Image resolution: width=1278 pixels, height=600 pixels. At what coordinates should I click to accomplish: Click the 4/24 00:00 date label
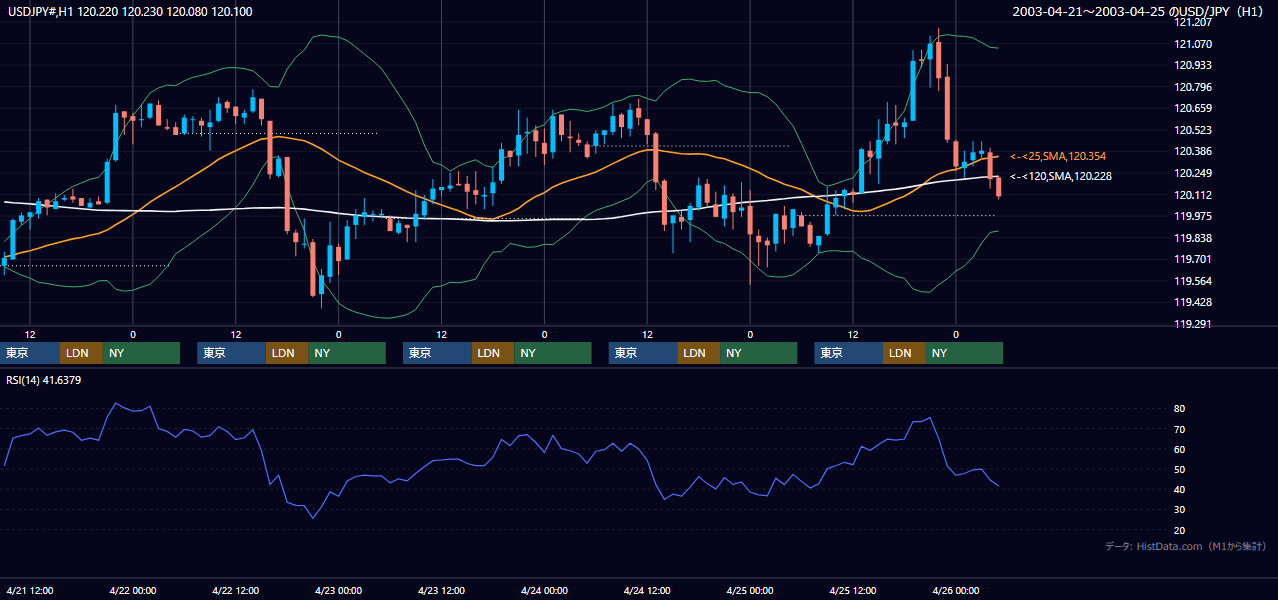coord(544,590)
